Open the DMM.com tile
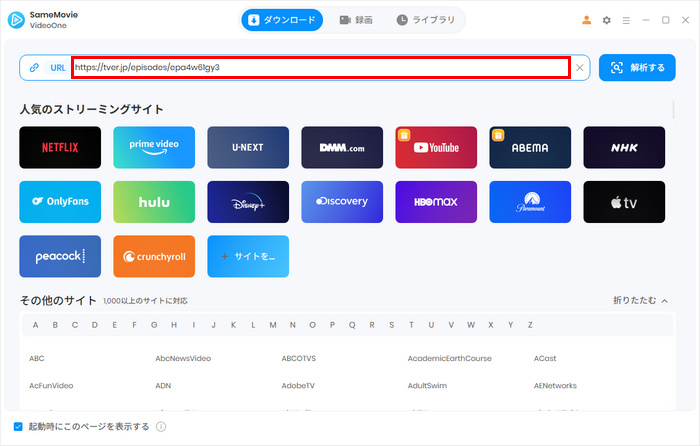Screen dimensions: 700x446 pos(342,147)
